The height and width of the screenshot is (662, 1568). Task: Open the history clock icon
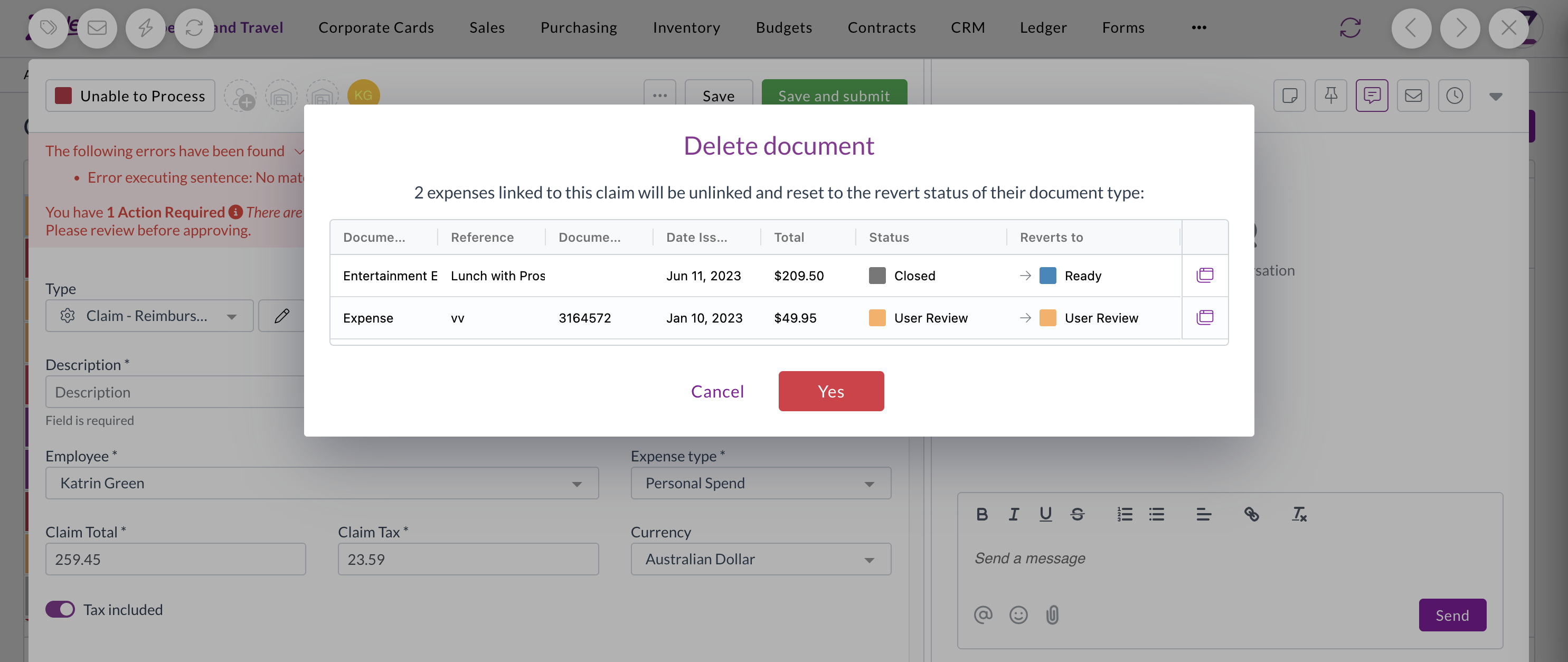coord(1454,96)
